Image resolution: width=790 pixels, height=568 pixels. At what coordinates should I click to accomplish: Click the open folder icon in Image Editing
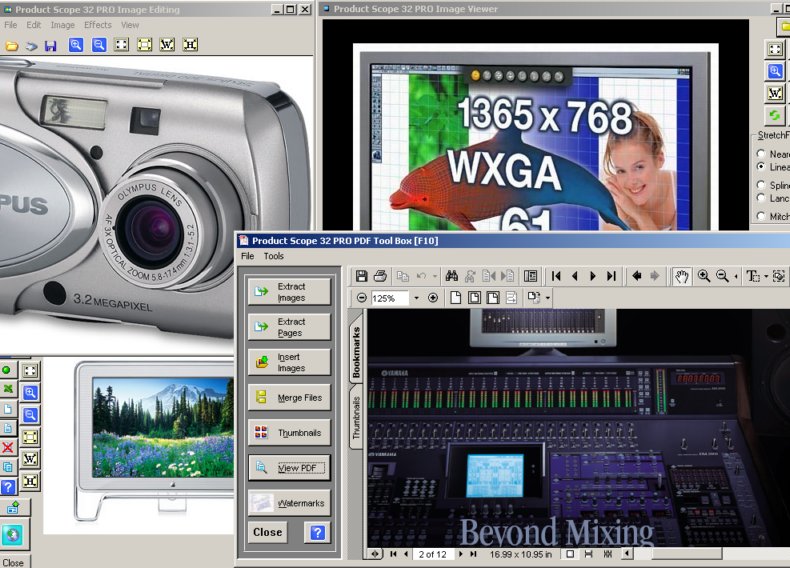(12, 46)
